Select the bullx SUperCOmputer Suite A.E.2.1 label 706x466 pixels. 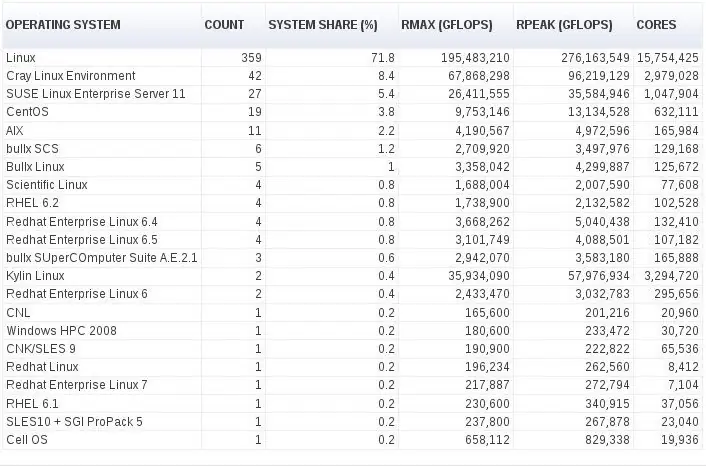(x=102, y=258)
